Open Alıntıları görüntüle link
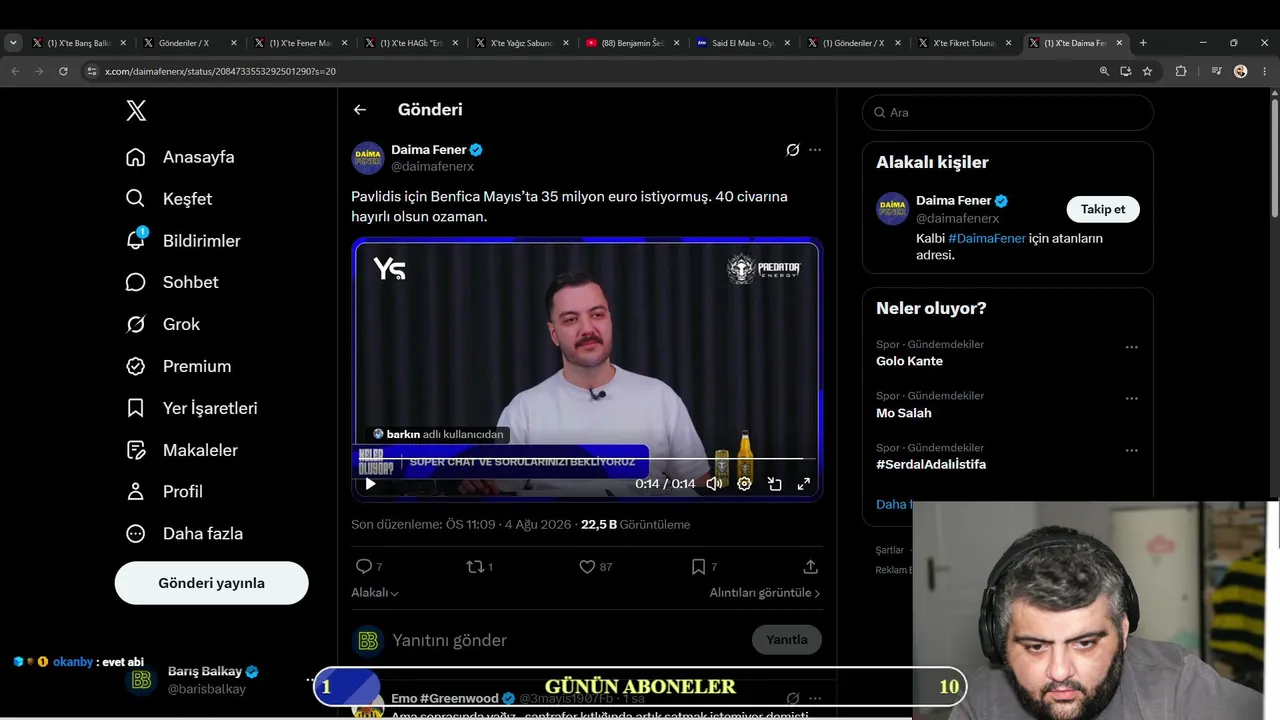The height and width of the screenshot is (720, 1280). [x=765, y=593]
